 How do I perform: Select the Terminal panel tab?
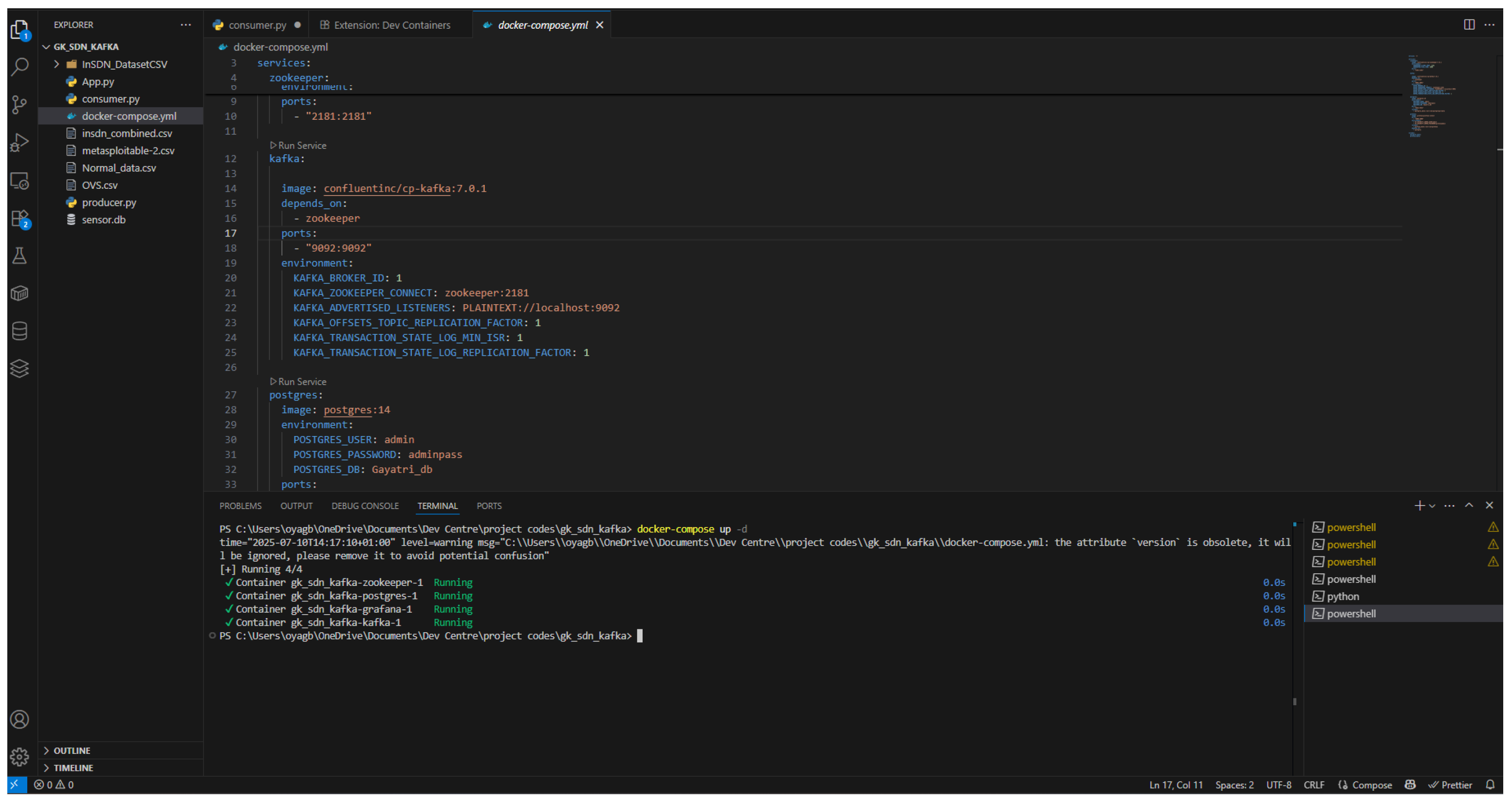pos(437,506)
